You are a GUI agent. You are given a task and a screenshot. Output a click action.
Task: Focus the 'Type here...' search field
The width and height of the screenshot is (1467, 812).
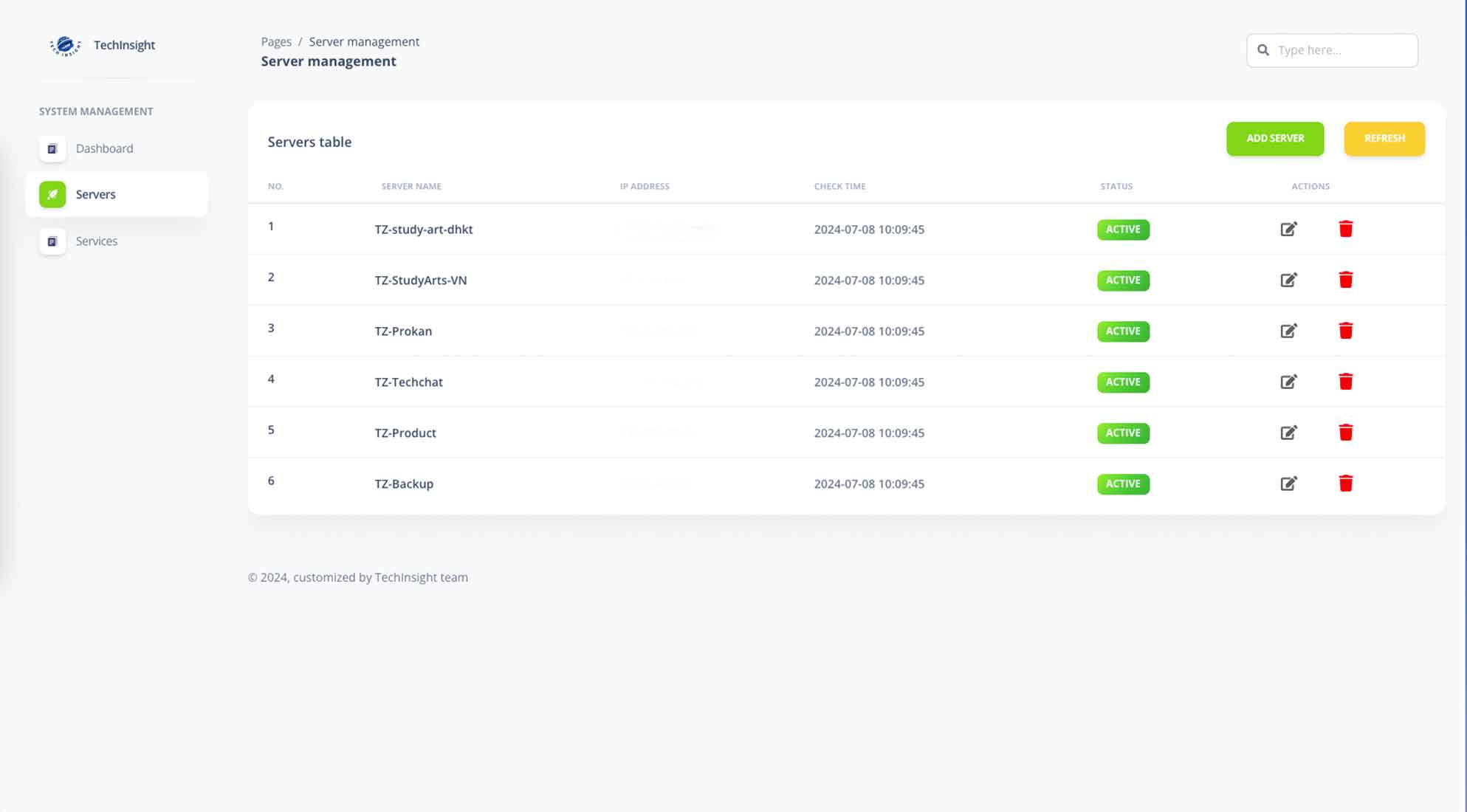point(1332,50)
